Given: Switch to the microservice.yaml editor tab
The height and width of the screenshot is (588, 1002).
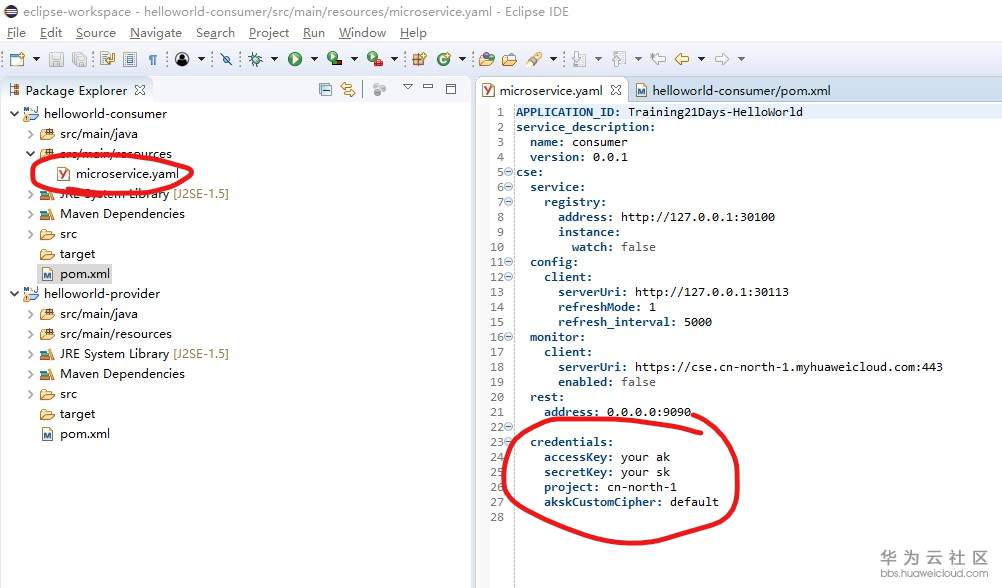Looking at the screenshot, I should coord(550,91).
